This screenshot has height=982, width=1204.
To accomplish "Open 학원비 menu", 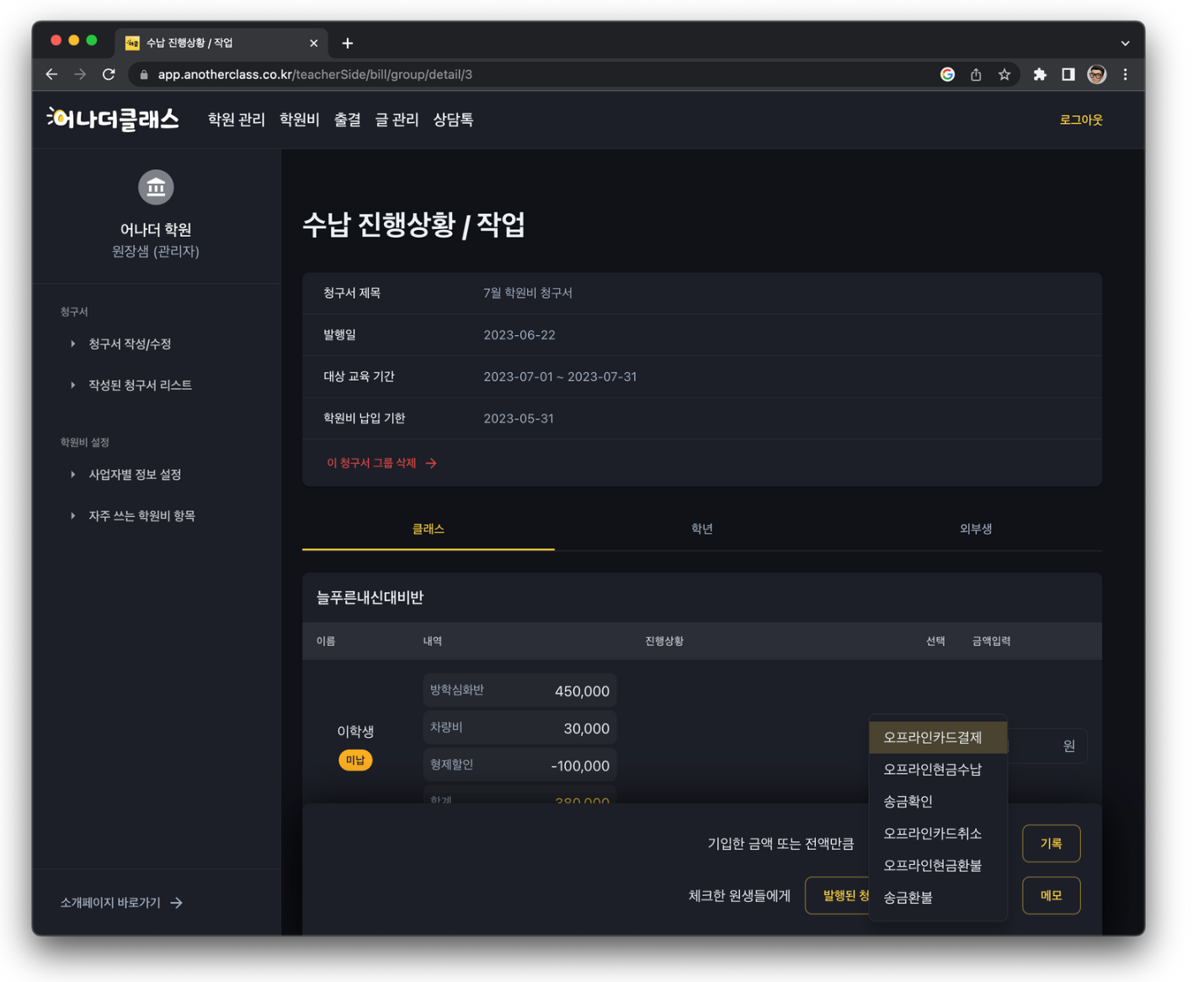I will point(299,120).
